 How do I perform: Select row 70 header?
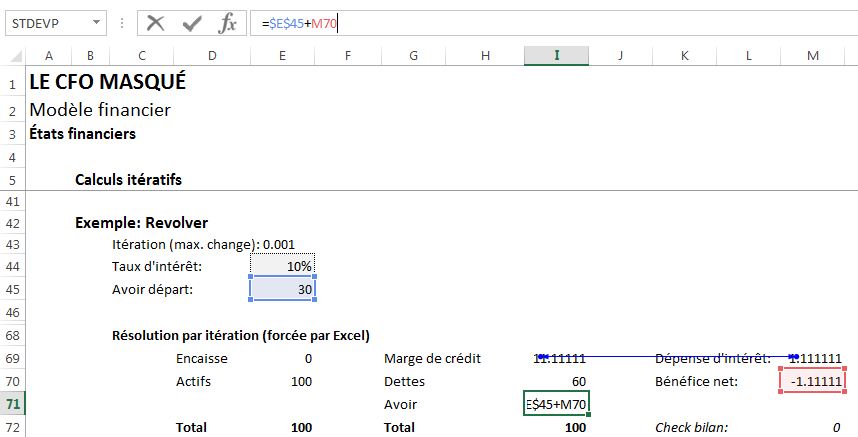click(13, 382)
